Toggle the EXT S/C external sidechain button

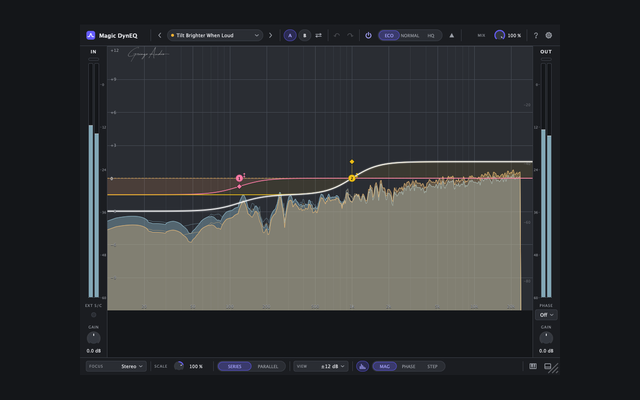(x=93, y=315)
